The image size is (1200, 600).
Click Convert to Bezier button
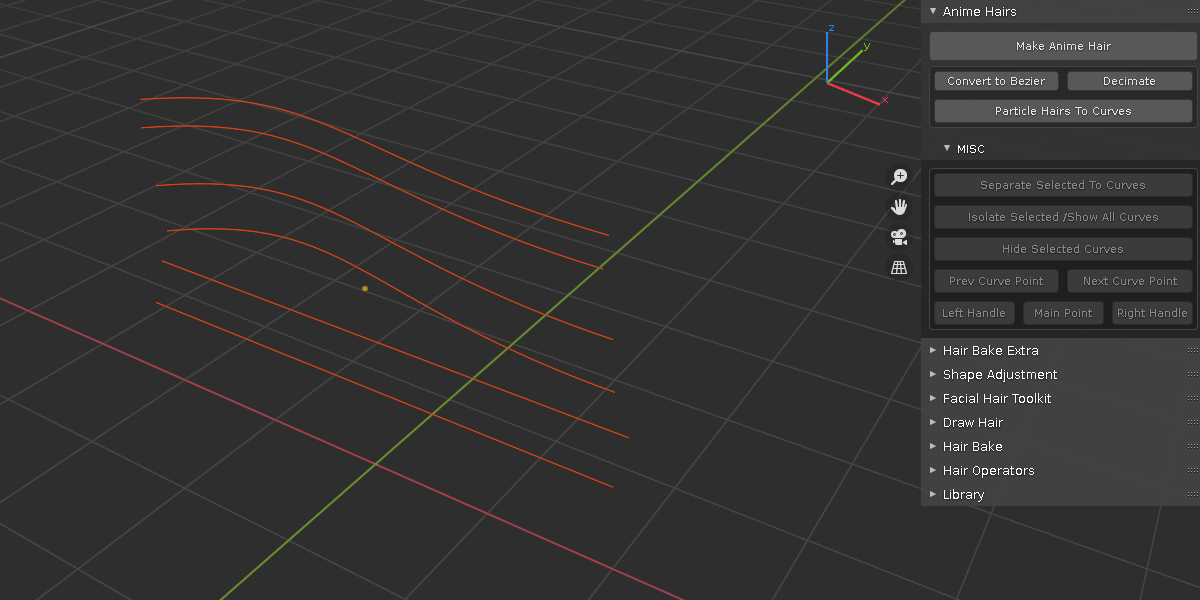[x=996, y=81]
